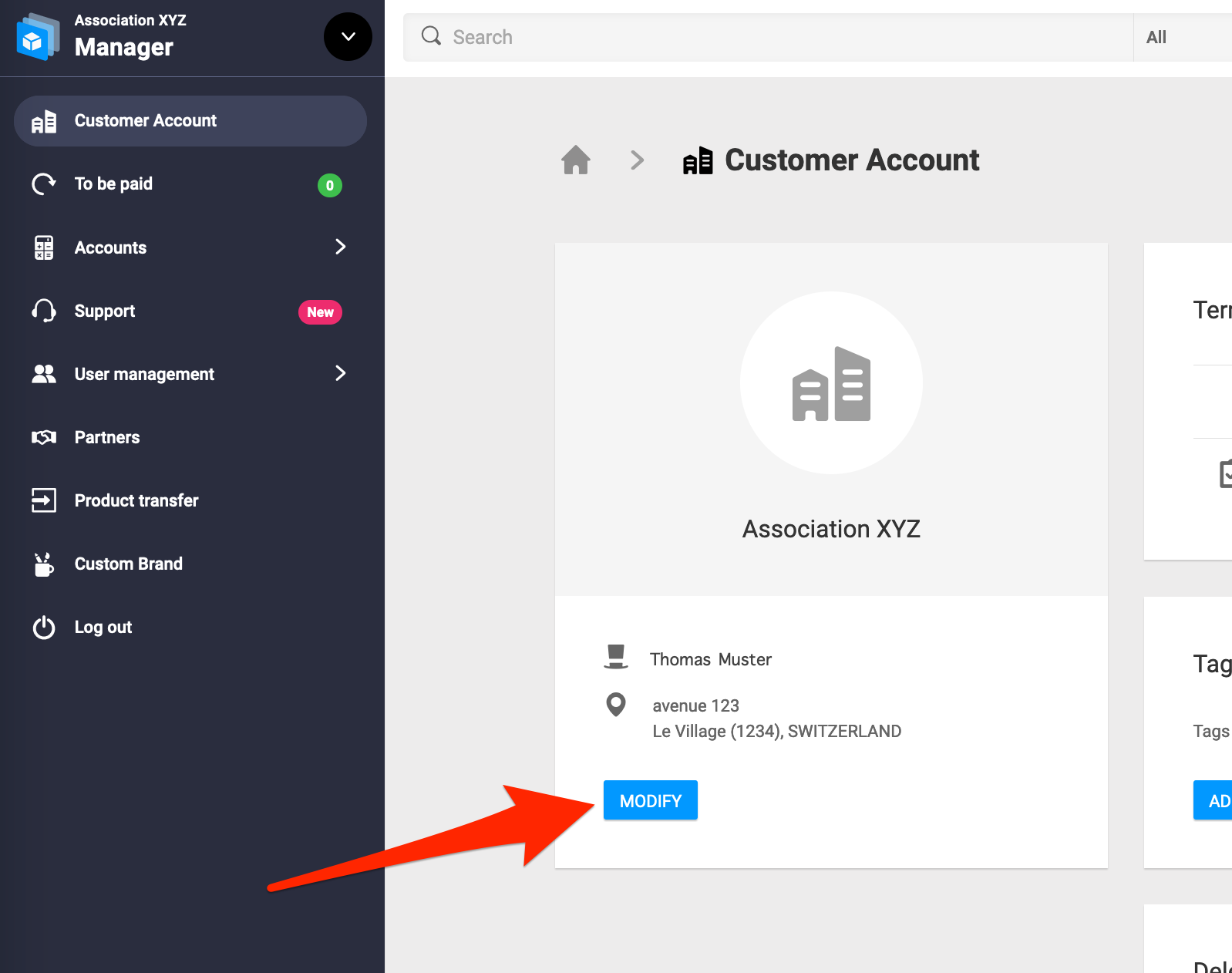Select Customer Account in sidebar

tap(190, 121)
